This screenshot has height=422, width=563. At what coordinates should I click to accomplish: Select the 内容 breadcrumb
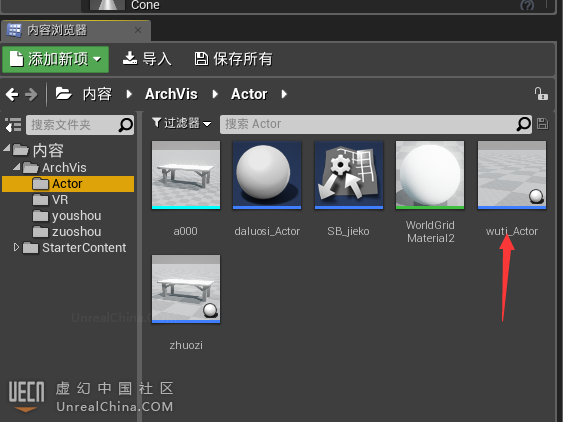coord(97,94)
